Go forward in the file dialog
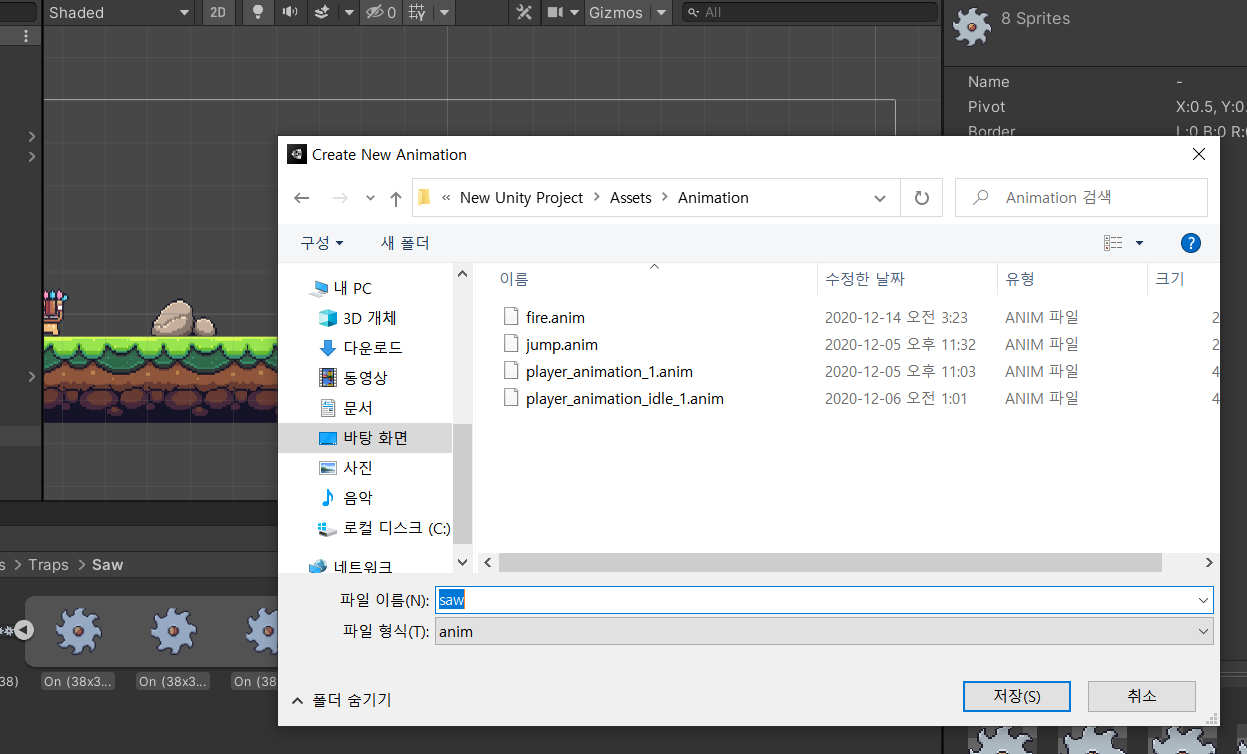This screenshot has width=1247, height=754. [x=340, y=198]
